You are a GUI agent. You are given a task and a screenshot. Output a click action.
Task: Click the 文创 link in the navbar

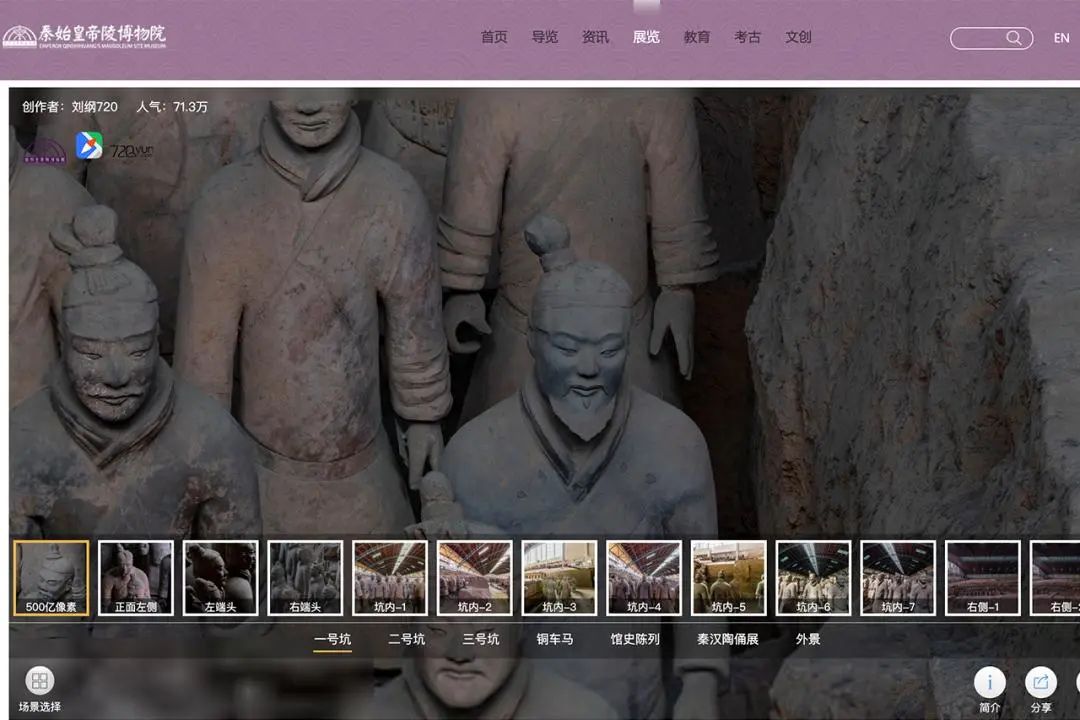click(798, 37)
